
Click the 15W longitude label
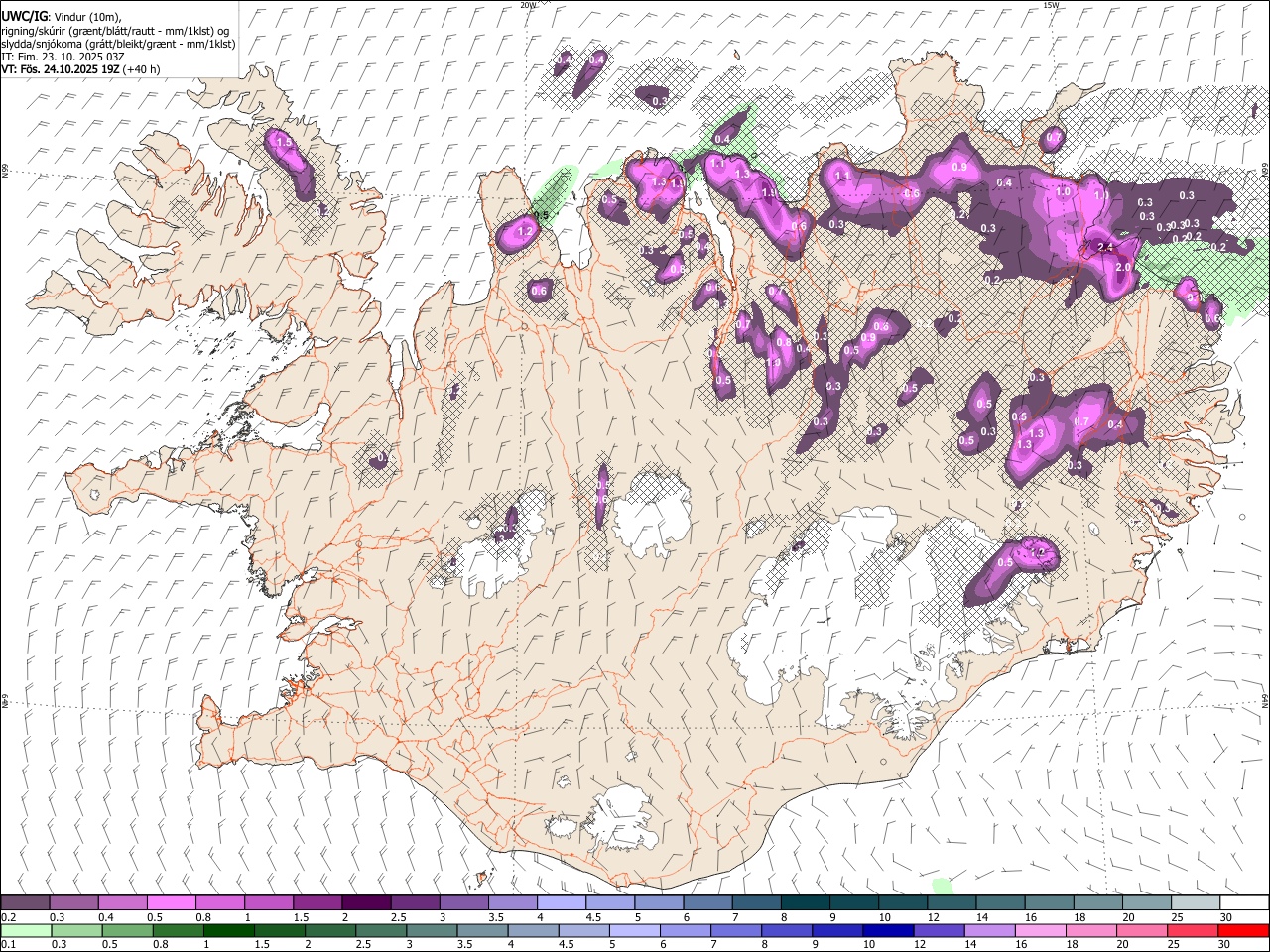click(x=1051, y=5)
